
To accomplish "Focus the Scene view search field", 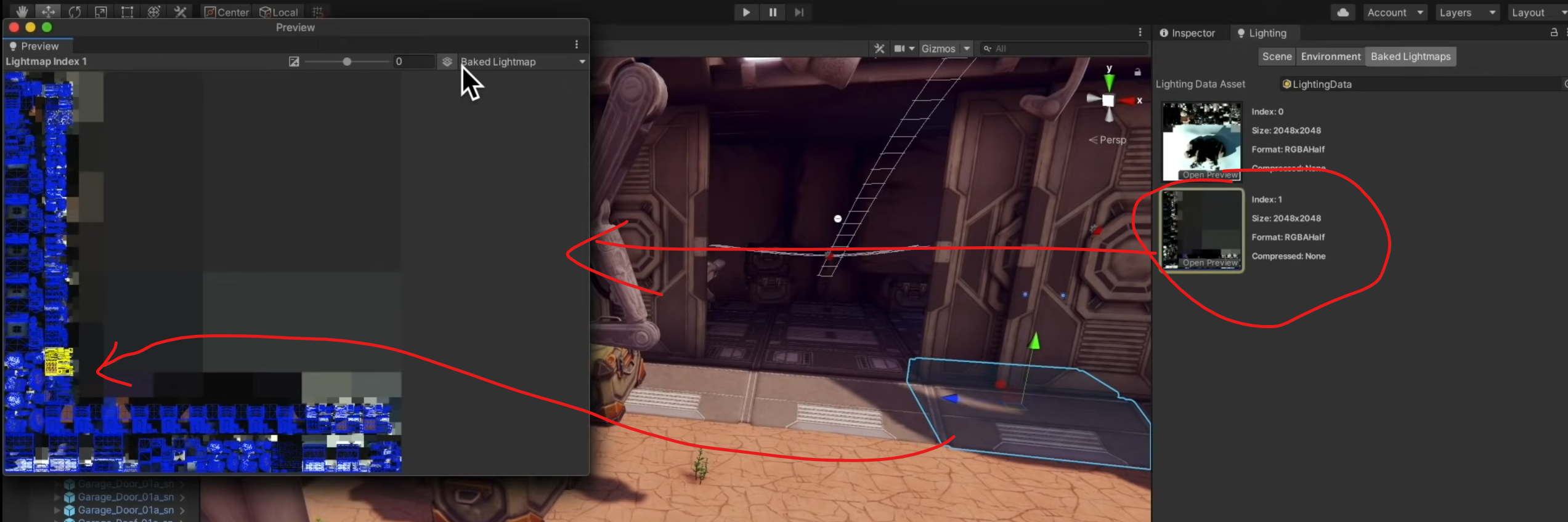I will pyautogui.click(x=1065, y=49).
